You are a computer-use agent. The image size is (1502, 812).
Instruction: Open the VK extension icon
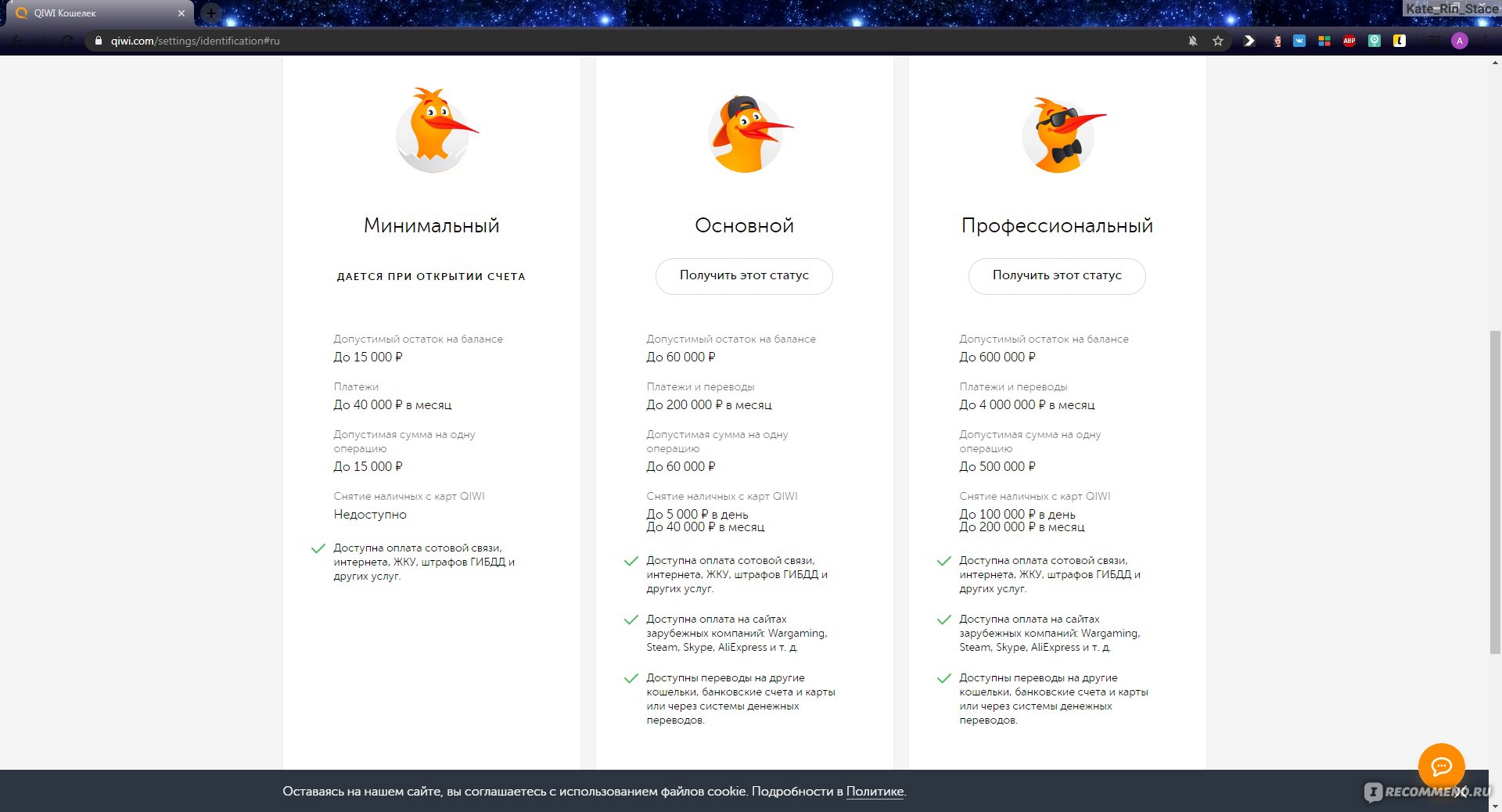point(1299,41)
